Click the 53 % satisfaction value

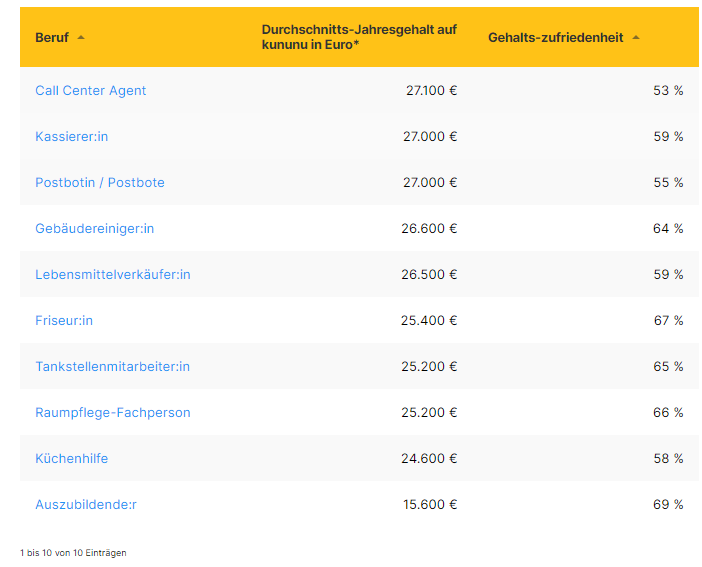(668, 91)
